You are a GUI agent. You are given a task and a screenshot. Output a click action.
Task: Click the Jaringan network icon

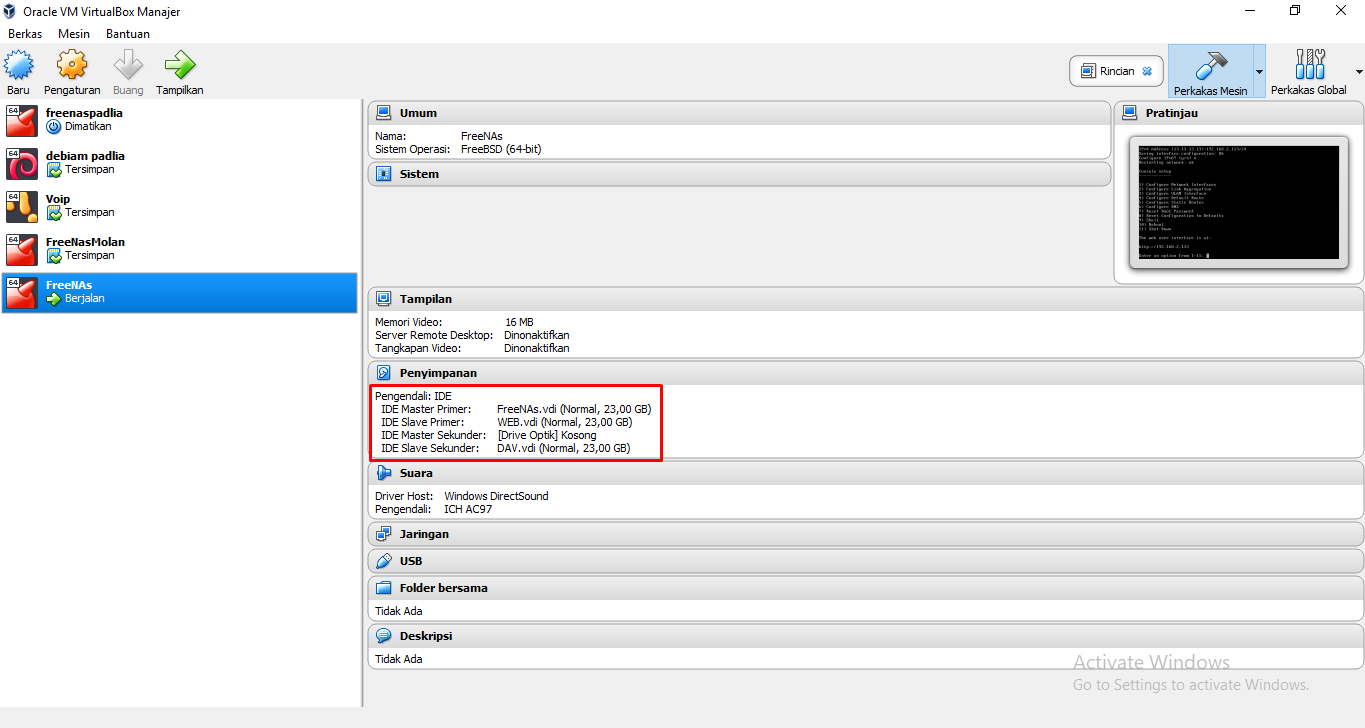click(383, 534)
